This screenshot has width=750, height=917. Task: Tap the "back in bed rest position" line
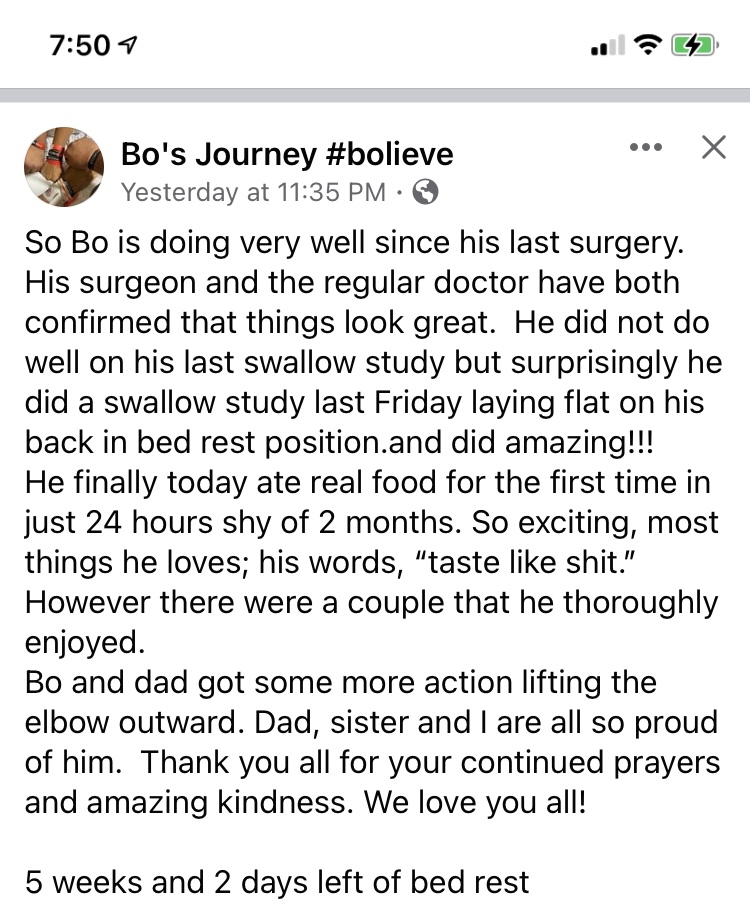(x=339, y=443)
